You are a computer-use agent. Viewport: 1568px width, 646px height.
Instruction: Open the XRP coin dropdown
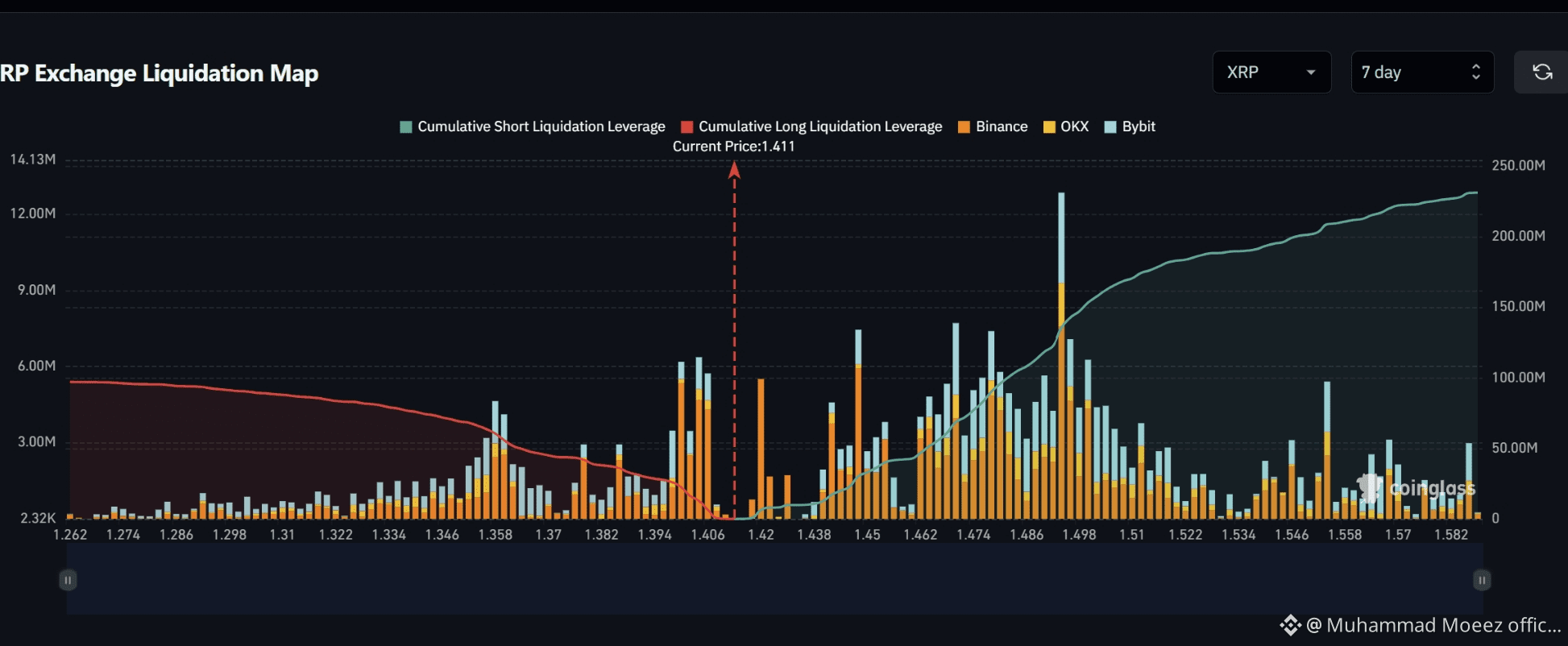point(1271,72)
